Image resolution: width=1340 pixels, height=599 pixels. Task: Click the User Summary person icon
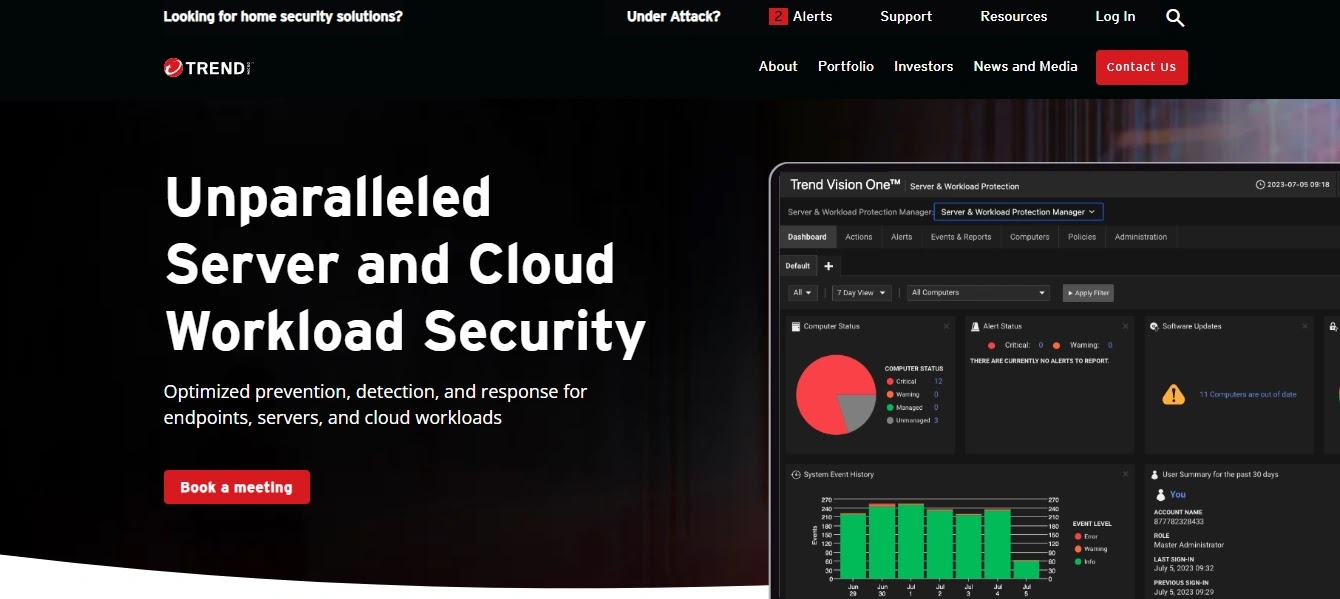(x=1154, y=474)
